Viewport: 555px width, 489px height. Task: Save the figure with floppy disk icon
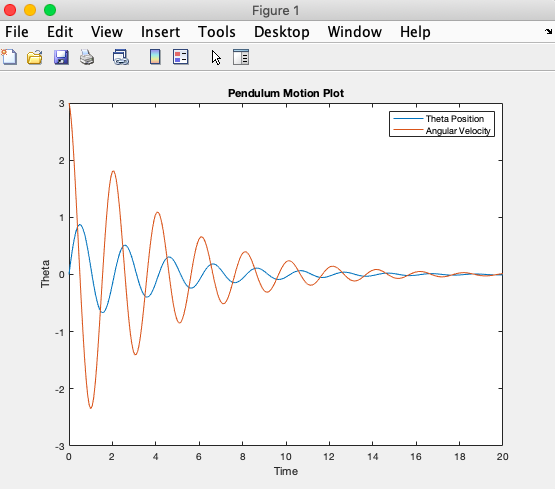click(x=61, y=57)
